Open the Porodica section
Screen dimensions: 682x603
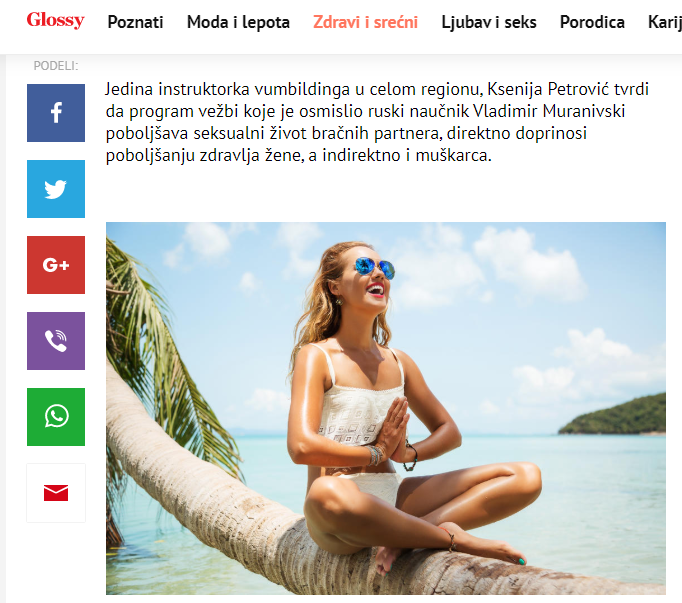pyautogui.click(x=592, y=22)
